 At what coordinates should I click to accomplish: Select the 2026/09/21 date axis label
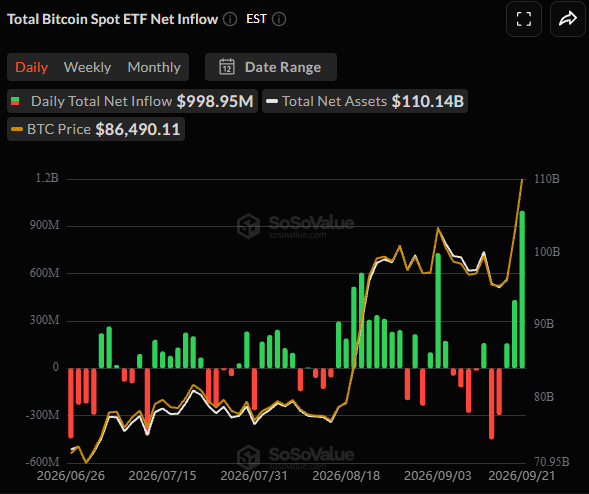pyautogui.click(x=522, y=476)
